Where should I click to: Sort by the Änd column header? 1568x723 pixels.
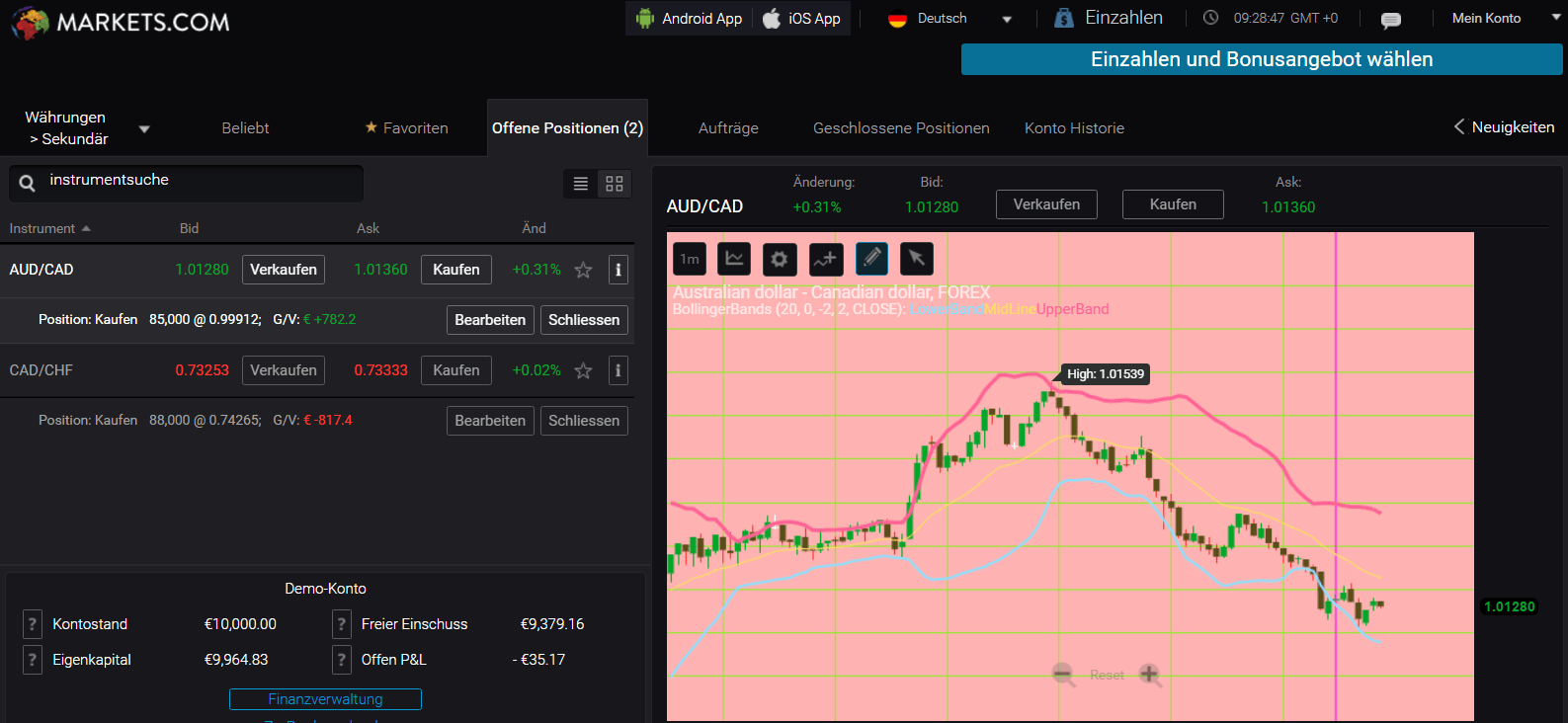tap(534, 228)
